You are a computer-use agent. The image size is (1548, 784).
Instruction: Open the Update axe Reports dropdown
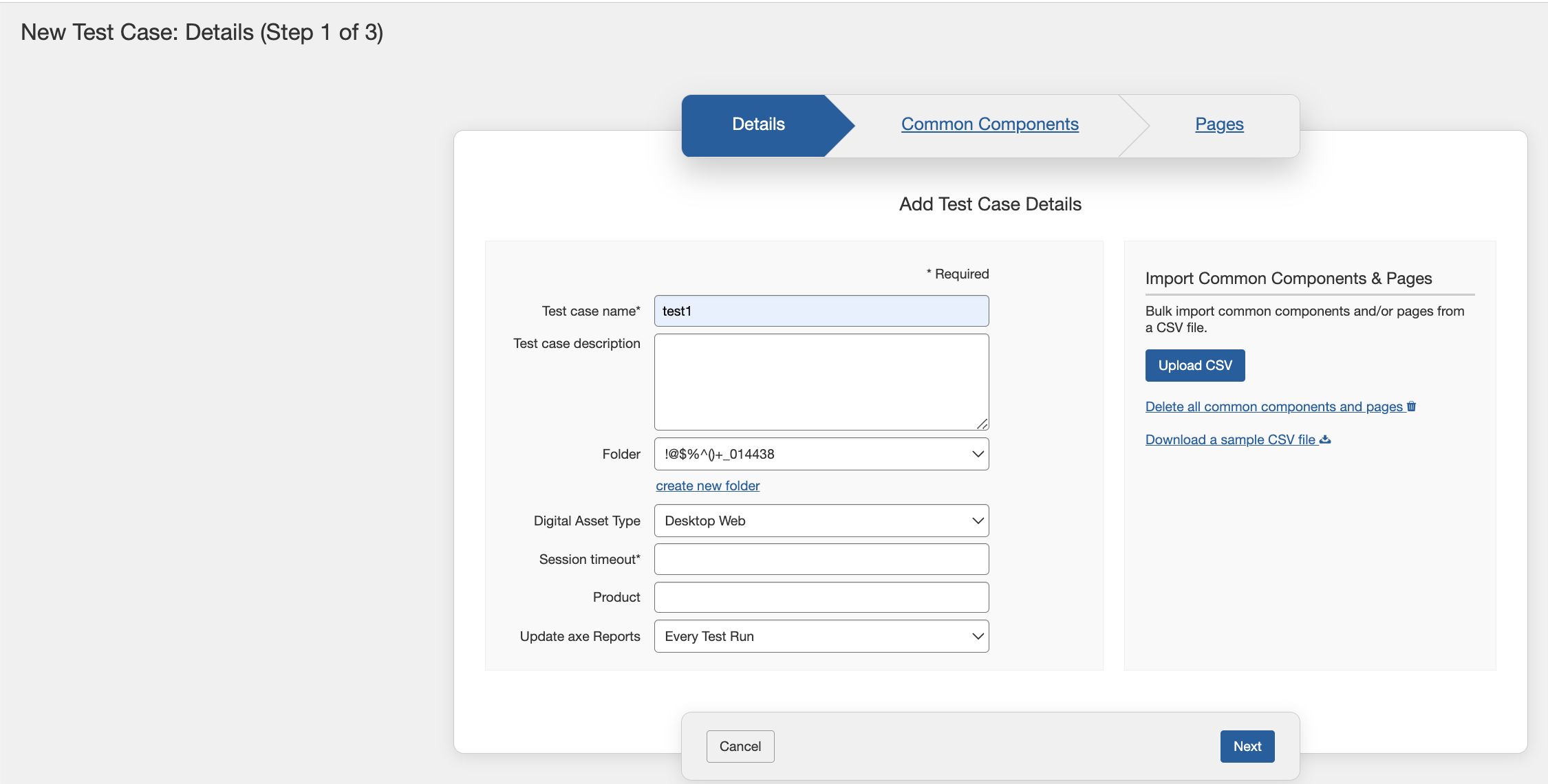(821, 636)
